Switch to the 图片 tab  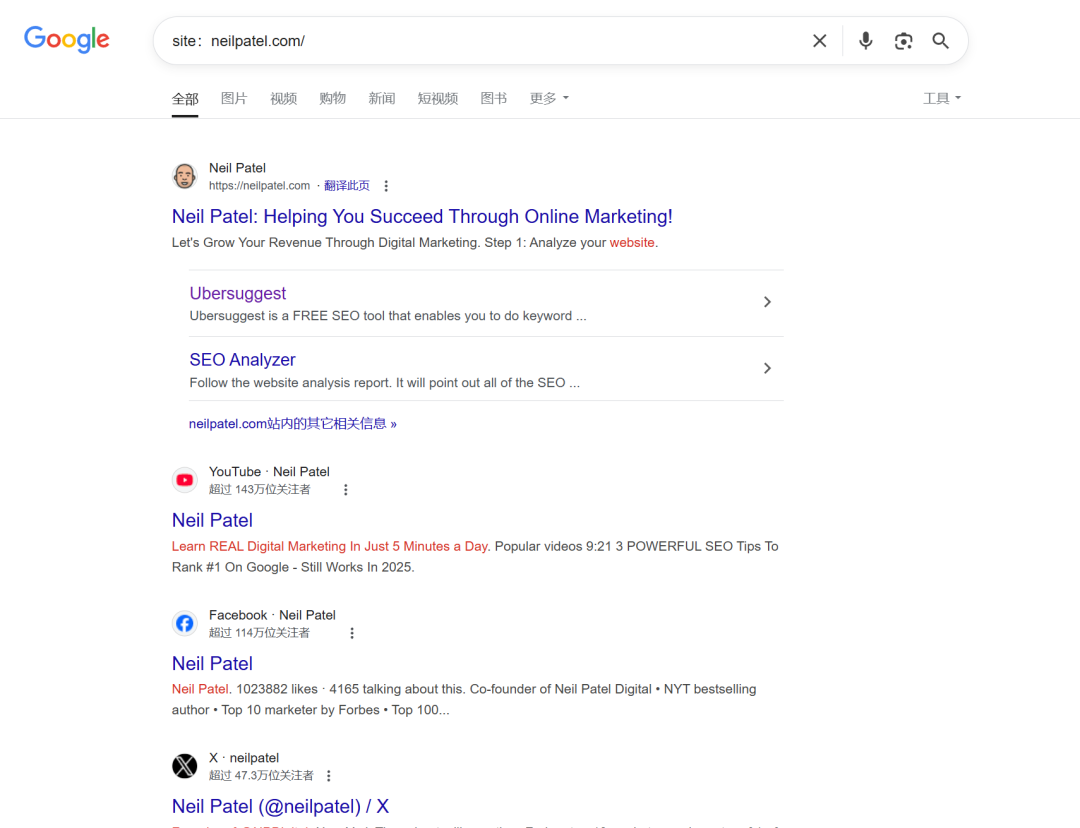tap(234, 99)
